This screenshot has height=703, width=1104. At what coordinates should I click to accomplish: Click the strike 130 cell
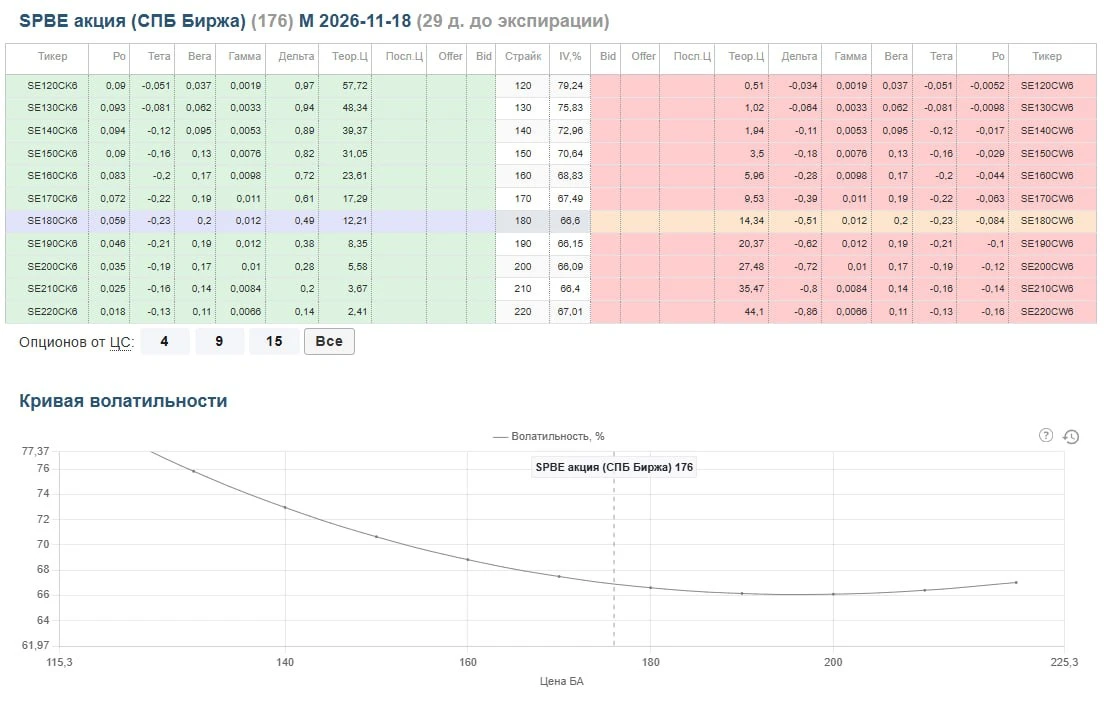pyautogui.click(x=522, y=108)
